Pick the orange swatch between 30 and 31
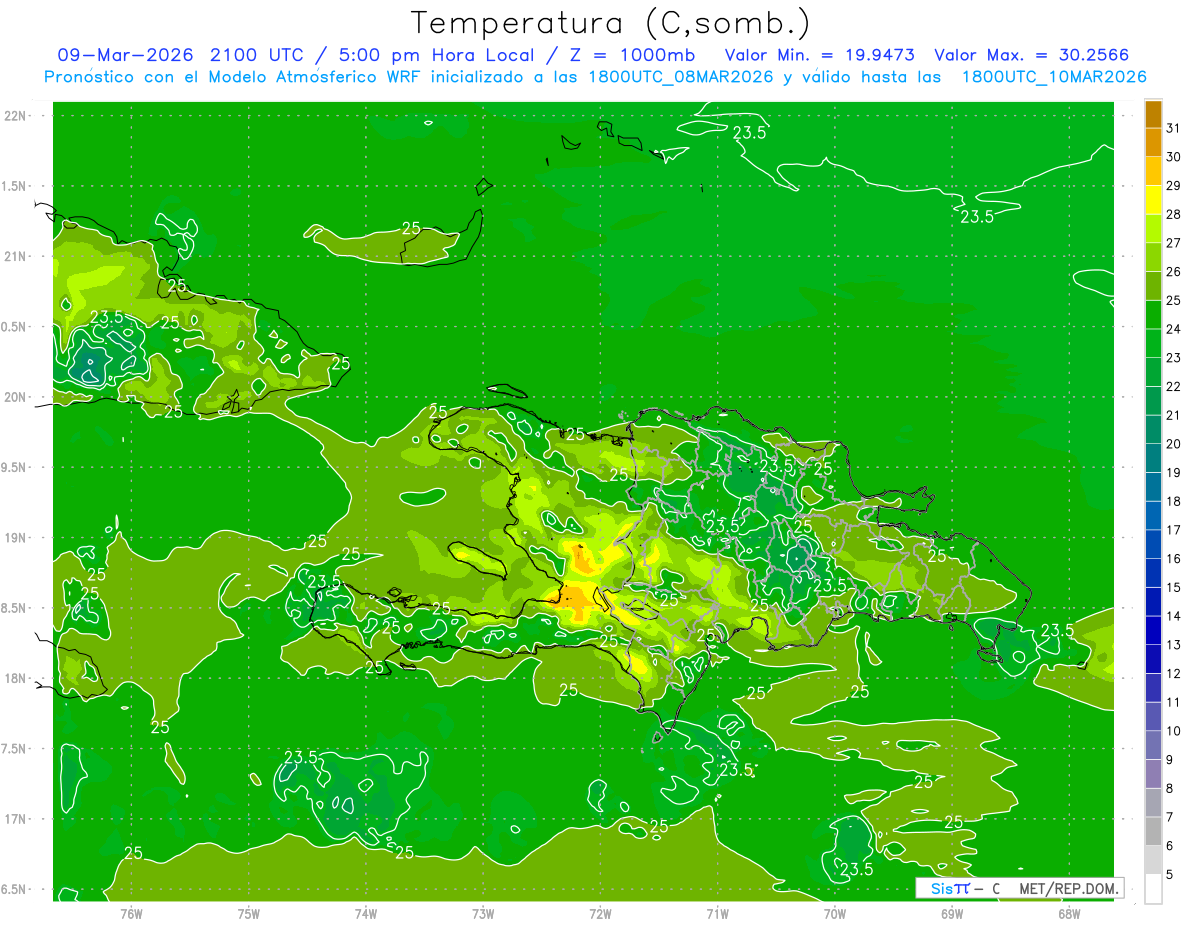Viewport: 1200px width, 927px height. coord(1153,142)
